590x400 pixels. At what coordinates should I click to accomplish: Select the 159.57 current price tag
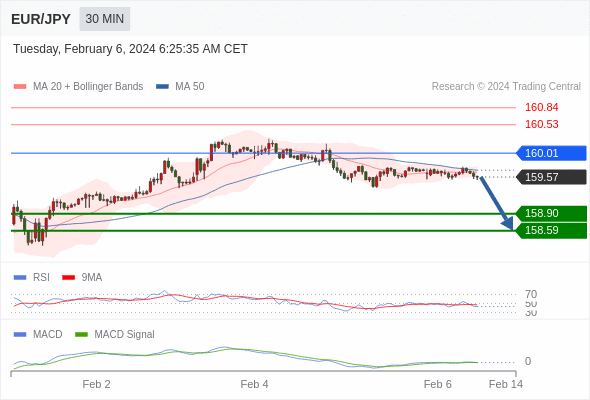551,177
